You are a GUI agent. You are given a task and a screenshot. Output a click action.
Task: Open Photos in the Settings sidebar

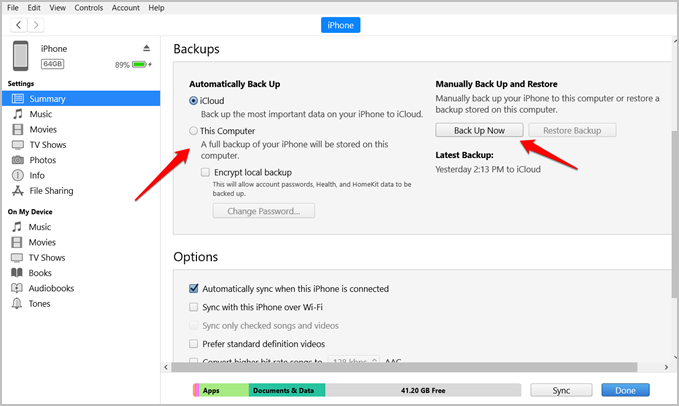tap(42, 160)
